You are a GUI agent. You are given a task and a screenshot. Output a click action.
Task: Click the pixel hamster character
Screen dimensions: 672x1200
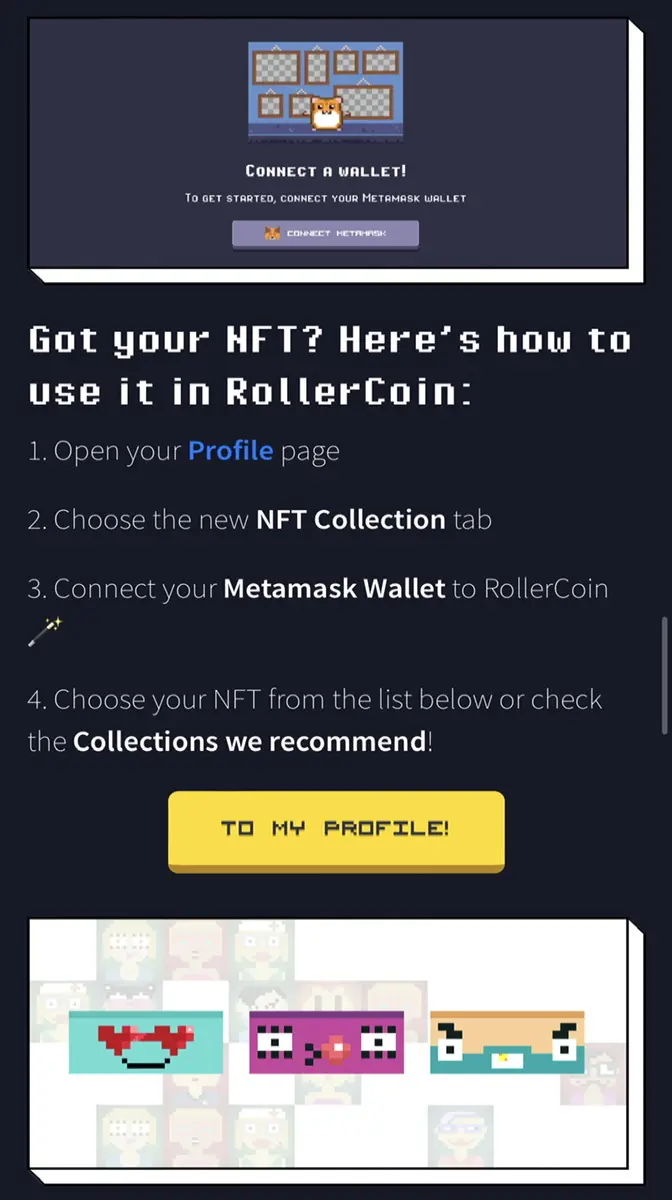[x=326, y=114]
